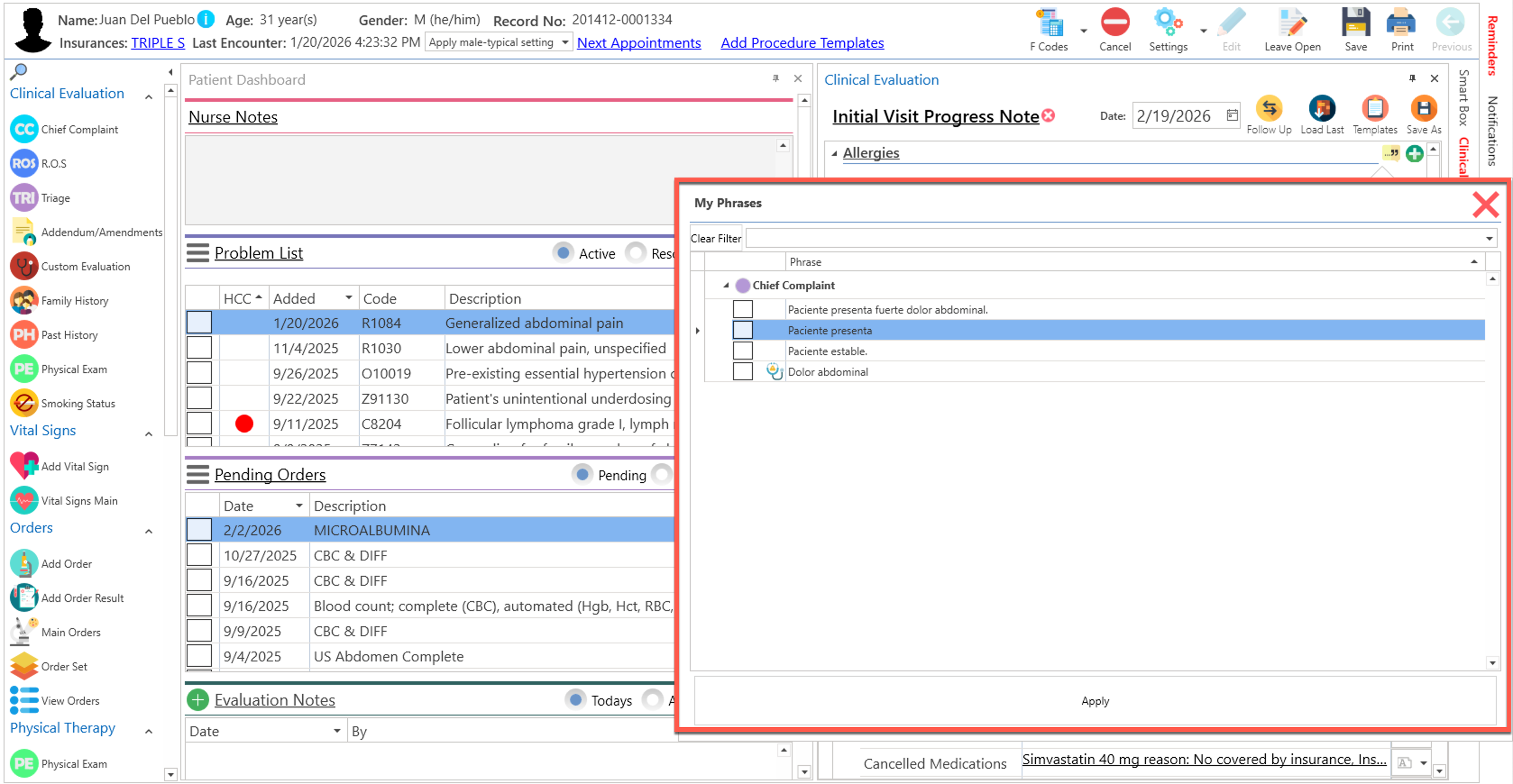1513x784 pixels.
Task: Open the Clear Filter combo box dropdown
Action: tap(1490, 239)
